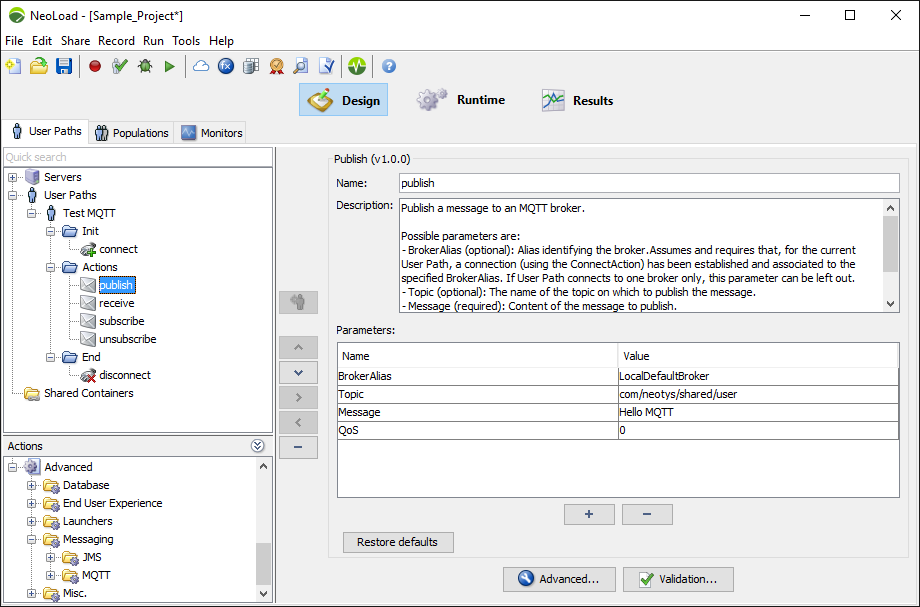The width and height of the screenshot is (920, 607).
Task: Select the subscribe action in the tree
Action: pyautogui.click(x=121, y=321)
